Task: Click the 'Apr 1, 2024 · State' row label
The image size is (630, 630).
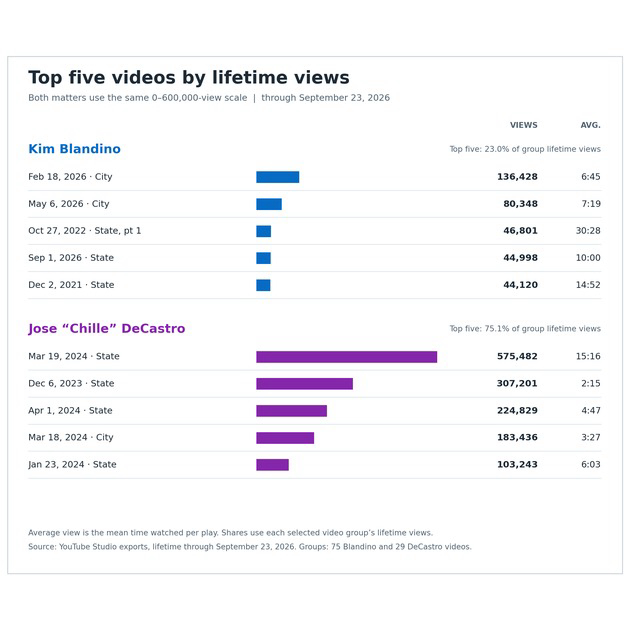Action: 70,411
